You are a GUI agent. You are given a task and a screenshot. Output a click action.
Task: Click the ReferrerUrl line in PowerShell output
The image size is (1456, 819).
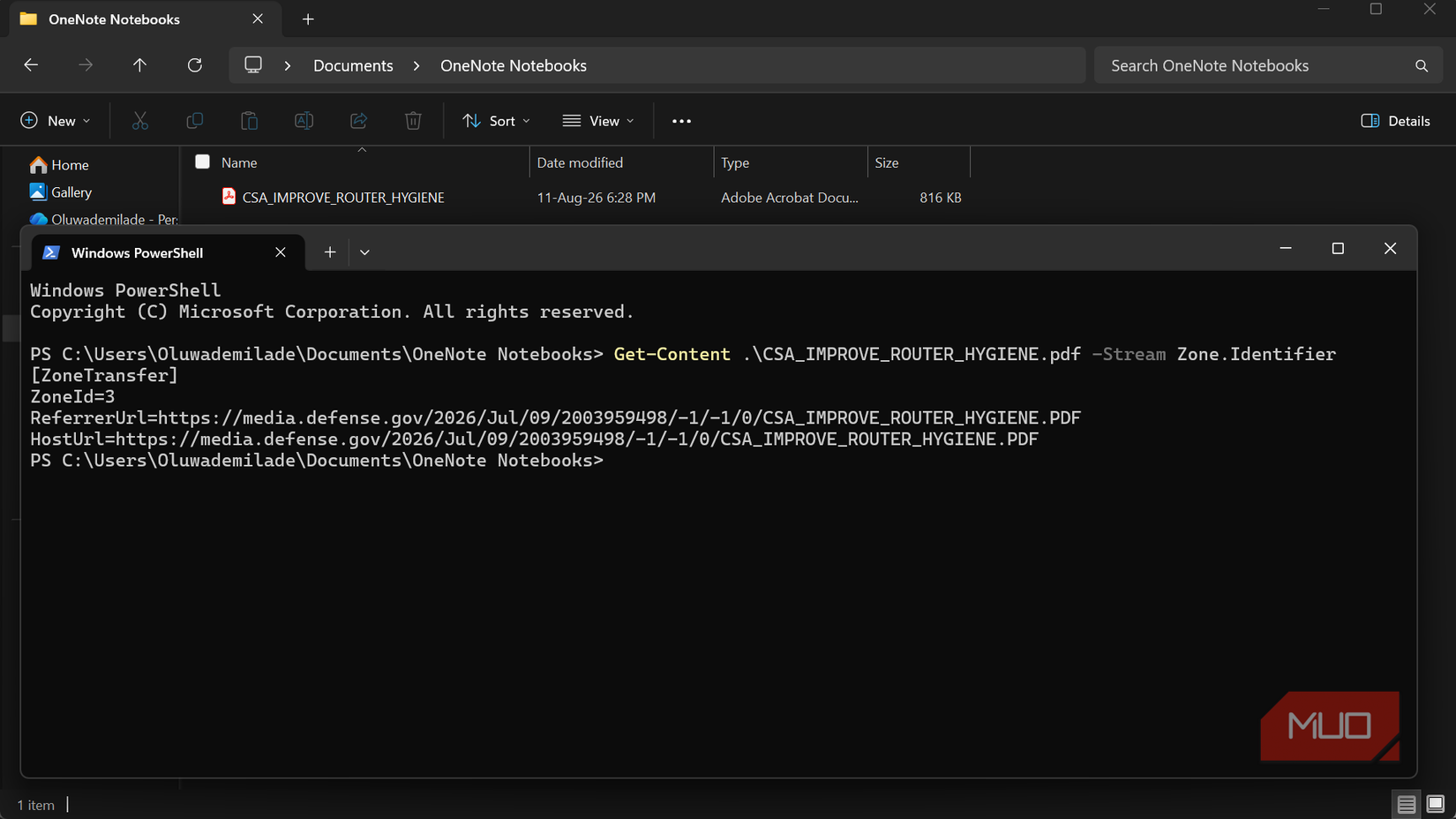555,417
